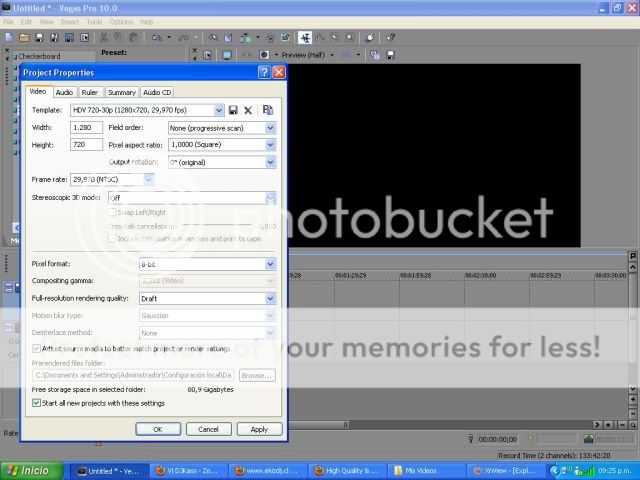Open the Preview (Half) quality dropdown
Image resolution: width=640 pixels, height=480 pixels.
(332, 55)
